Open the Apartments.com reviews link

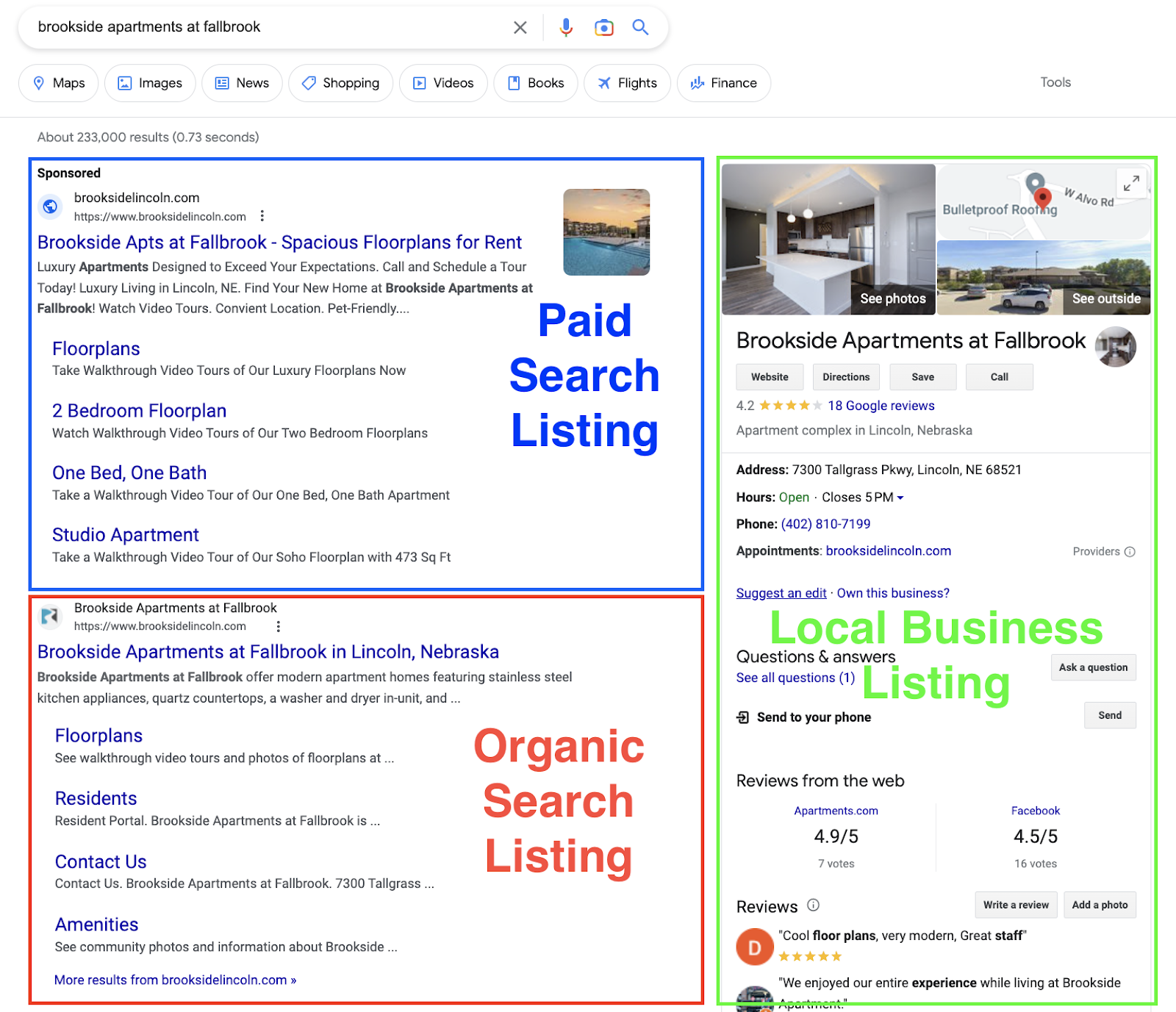[x=836, y=811]
